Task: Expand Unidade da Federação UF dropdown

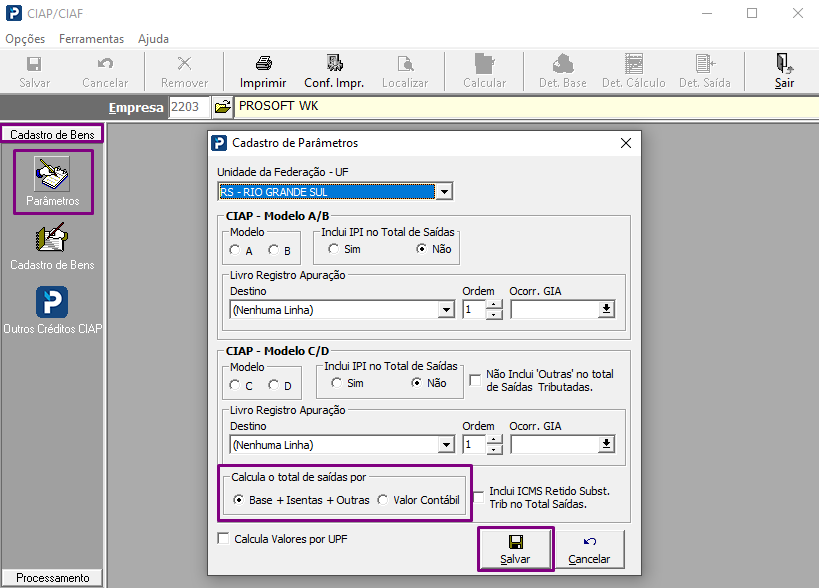Action: (444, 192)
